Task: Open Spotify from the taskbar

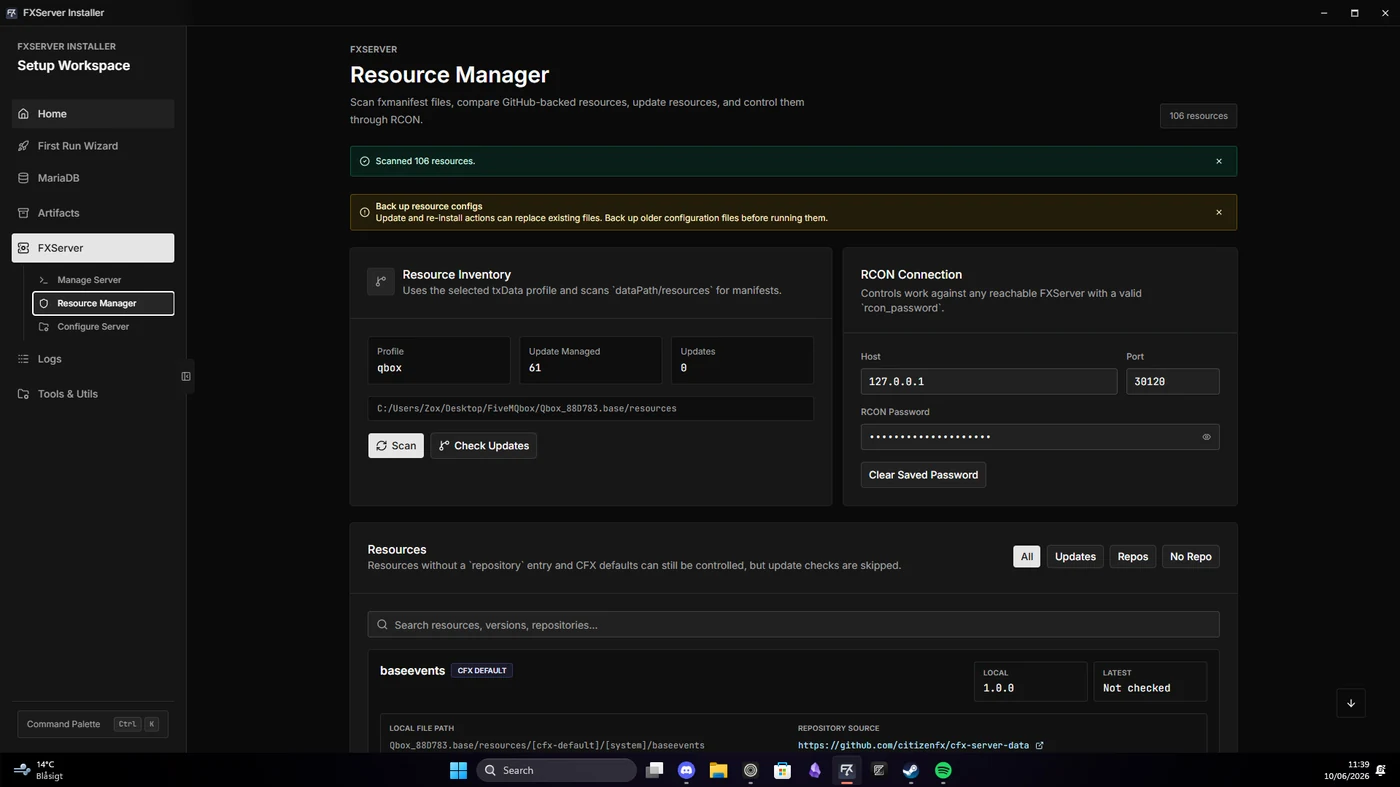Action: 943,770
